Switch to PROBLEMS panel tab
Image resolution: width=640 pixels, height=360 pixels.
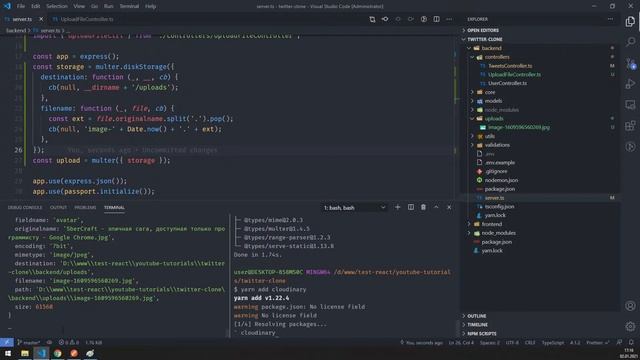(85, 207)
